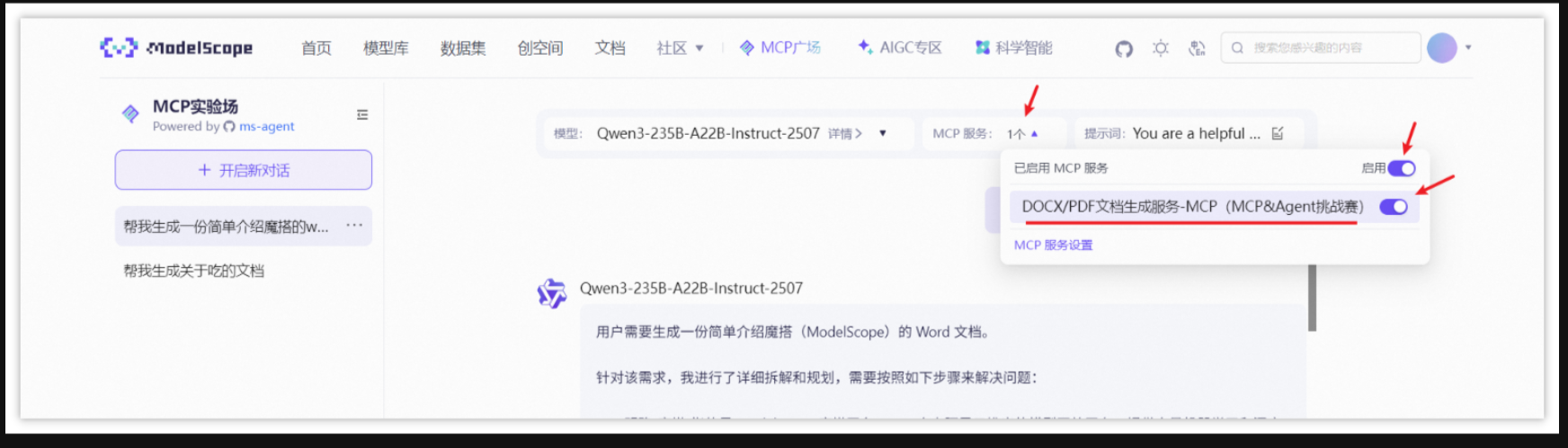Click the chat area vertical scrollbar
This screenshot has height=448, width=1568.
tap(1312, 297)
